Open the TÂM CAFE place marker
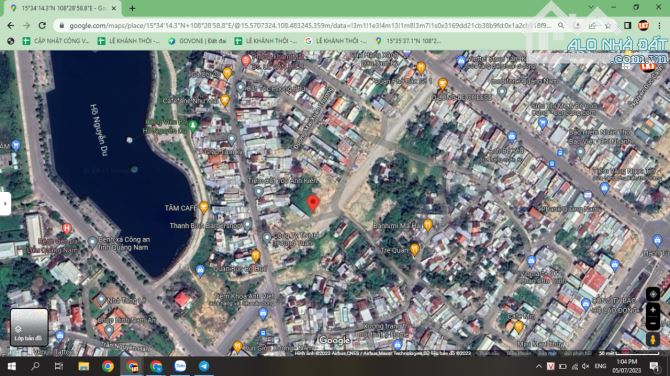 point(204,208)
